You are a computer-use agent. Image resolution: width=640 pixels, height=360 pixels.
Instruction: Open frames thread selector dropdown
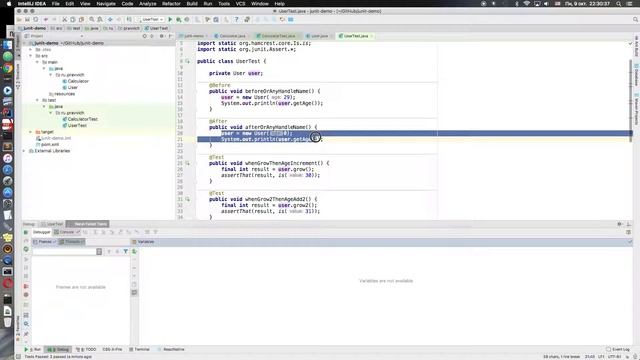[99, 251]
